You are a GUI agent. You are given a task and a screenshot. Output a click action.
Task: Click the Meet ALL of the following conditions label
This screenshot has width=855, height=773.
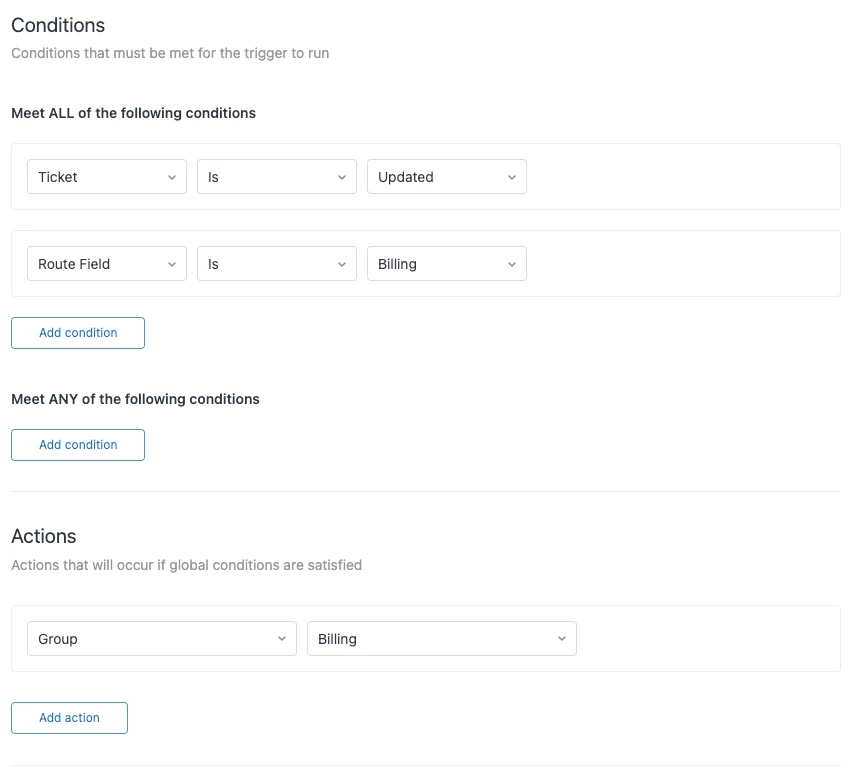133,113
